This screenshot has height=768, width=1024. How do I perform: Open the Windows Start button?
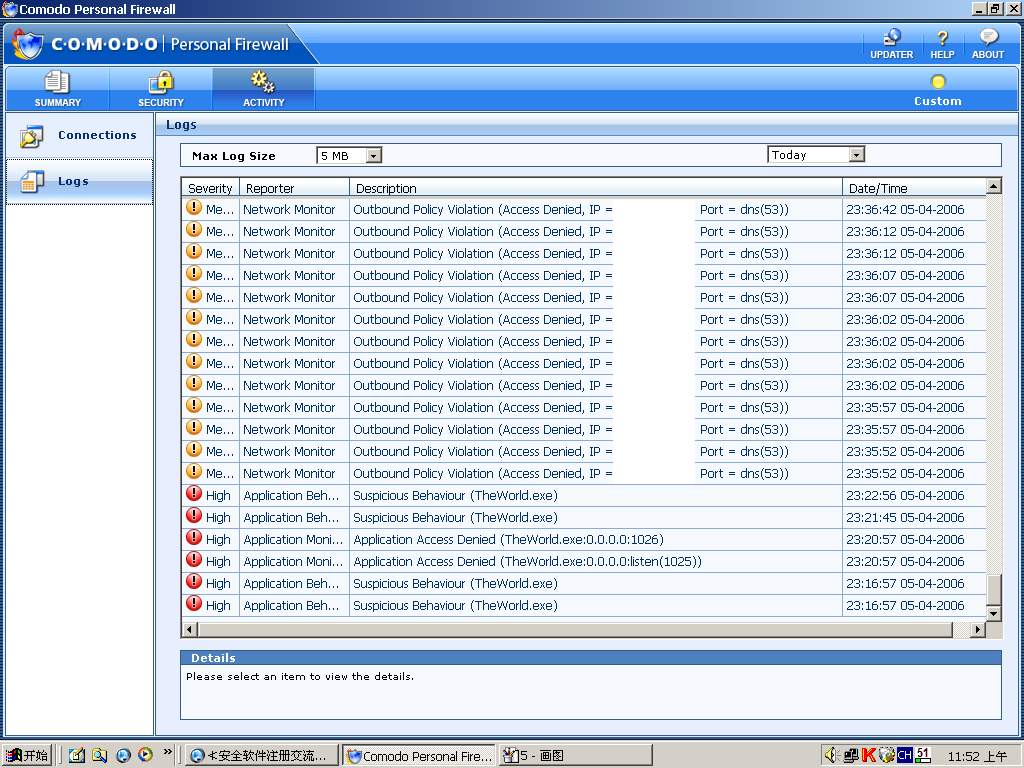pos(27,756)
